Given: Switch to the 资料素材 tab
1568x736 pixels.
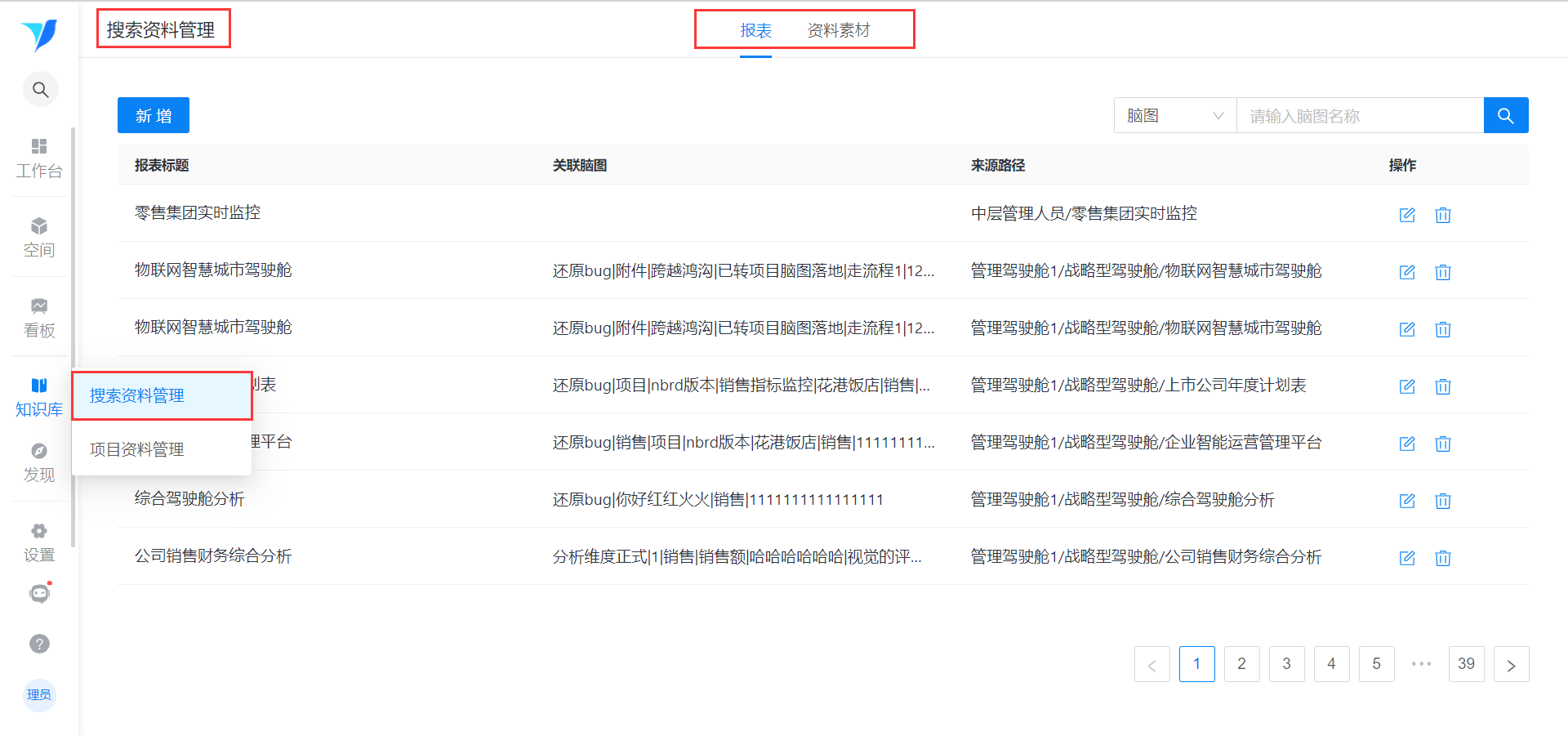Looking at the screenshot, I should [x=839, y=31].
